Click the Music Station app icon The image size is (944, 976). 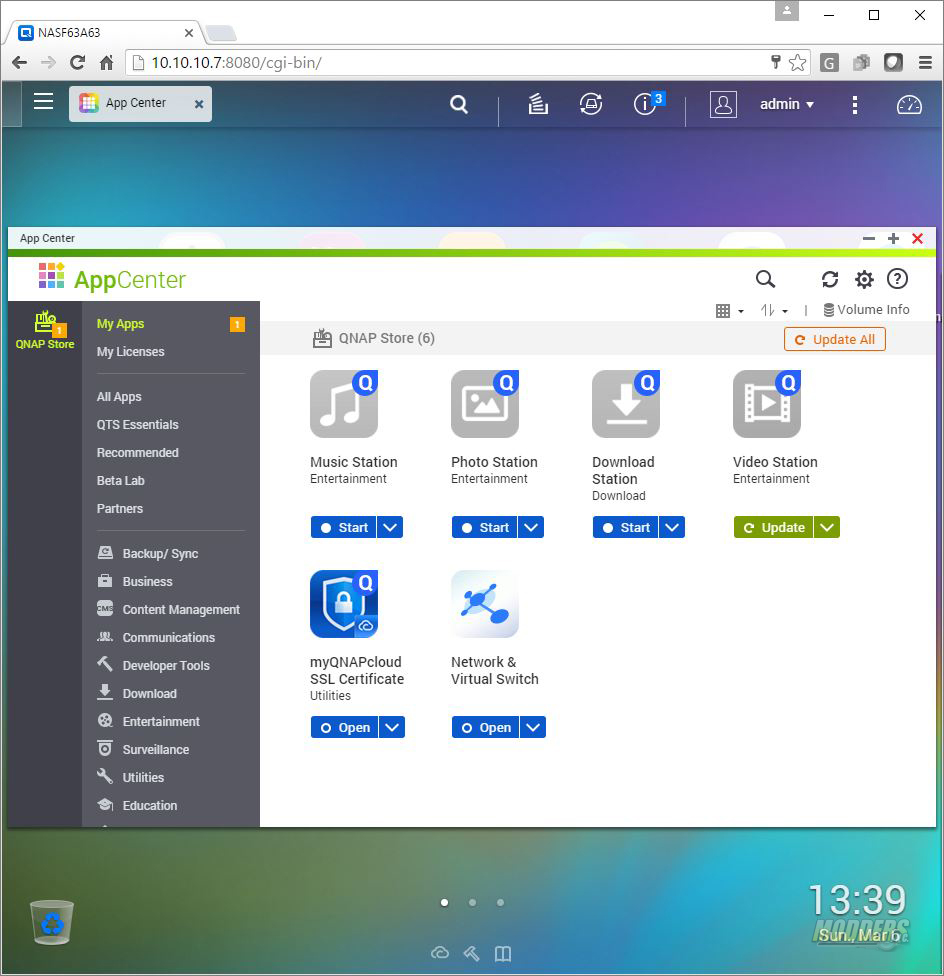343,403
